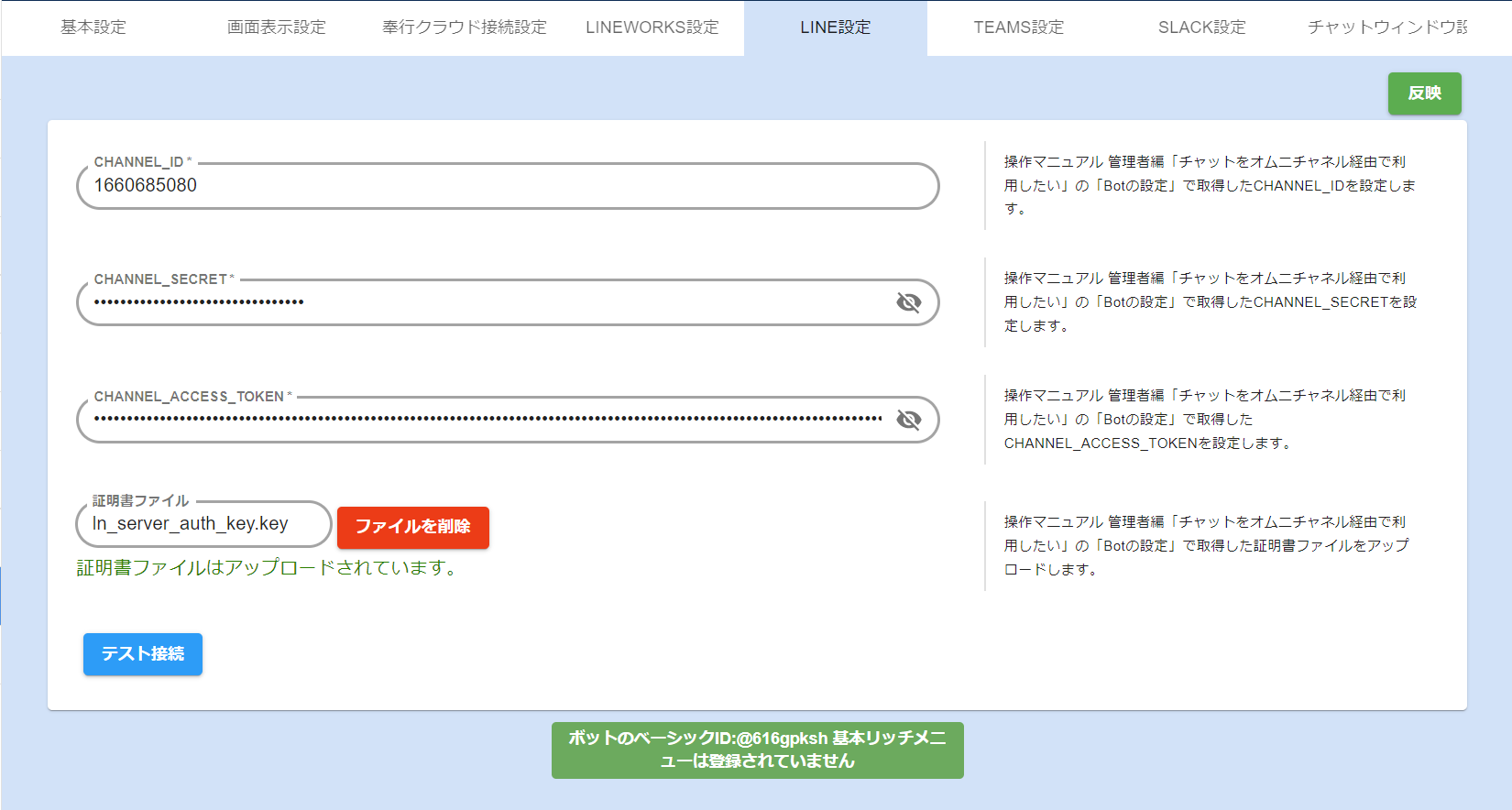The image size is (1512, 810).
Task: Click the CHANNEL_ID help description text
Action: click(x=1209, y=185)
